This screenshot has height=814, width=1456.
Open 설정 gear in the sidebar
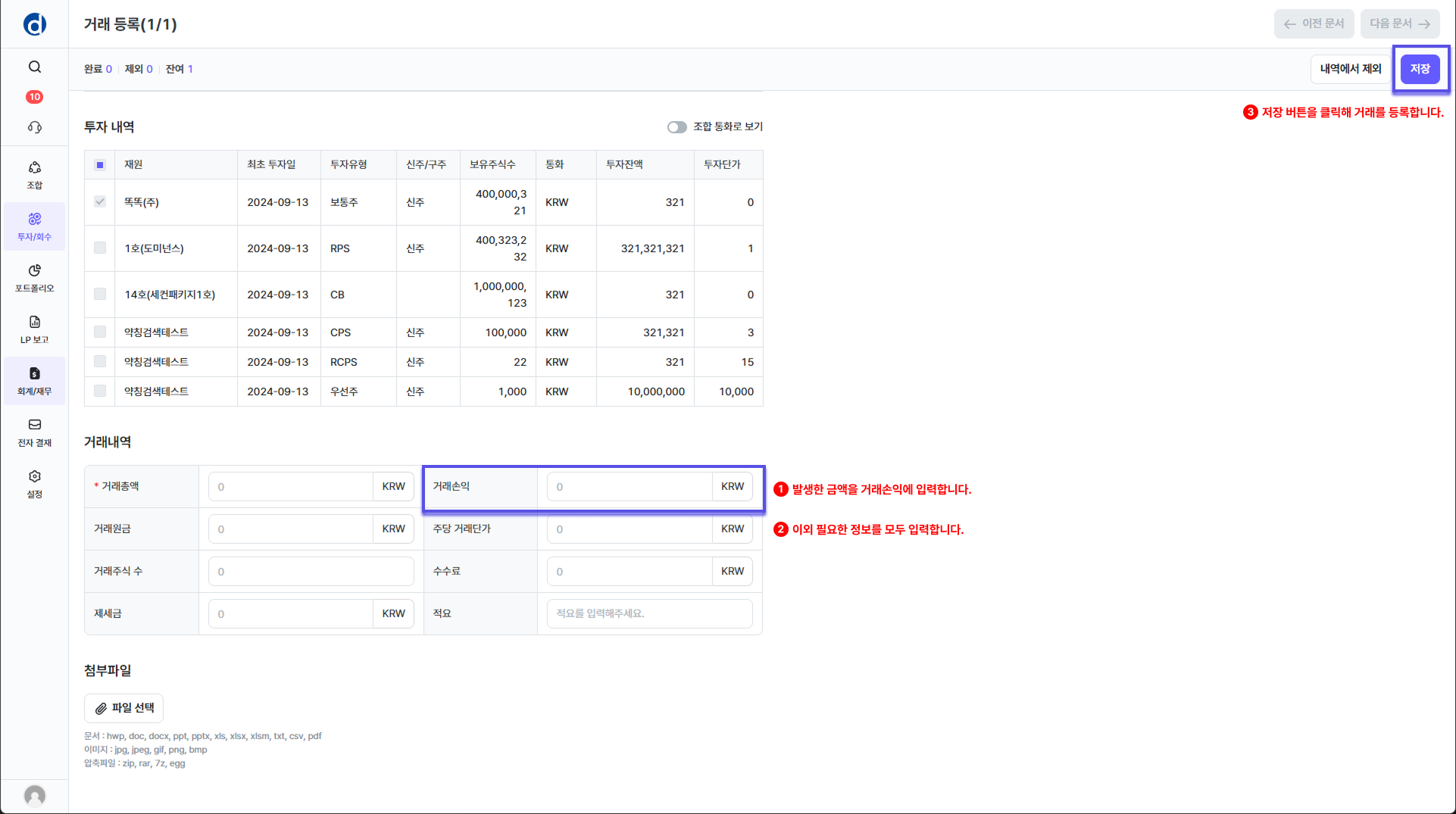click(x=35, y=484)
